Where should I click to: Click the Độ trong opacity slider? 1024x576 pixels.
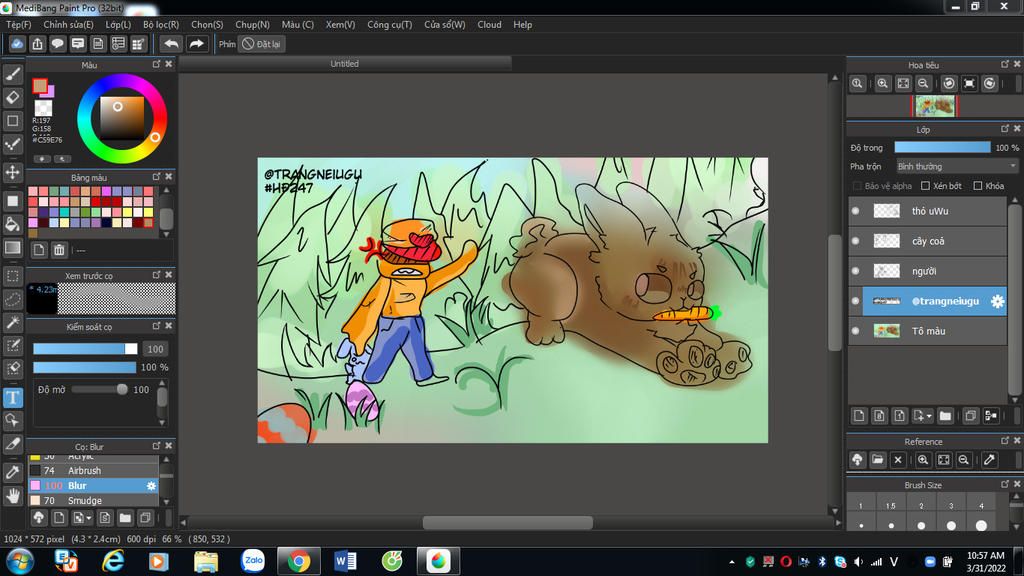point(942,148)
